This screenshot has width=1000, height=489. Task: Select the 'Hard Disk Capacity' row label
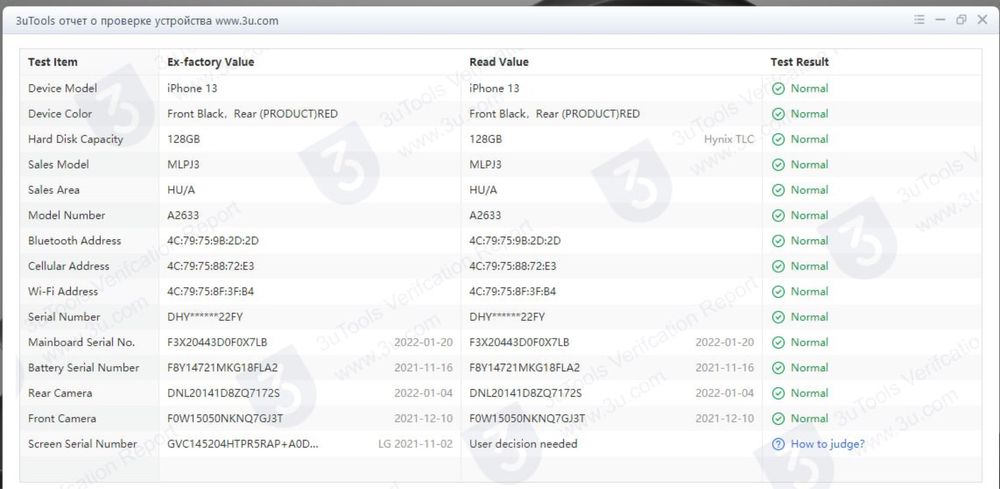pos(75,139)
